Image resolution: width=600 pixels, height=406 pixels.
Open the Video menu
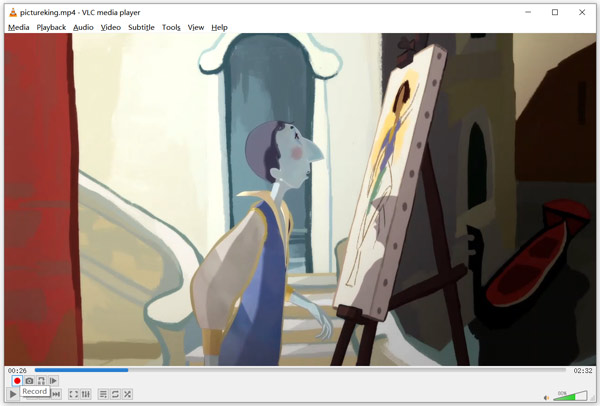tap(111, 27)
